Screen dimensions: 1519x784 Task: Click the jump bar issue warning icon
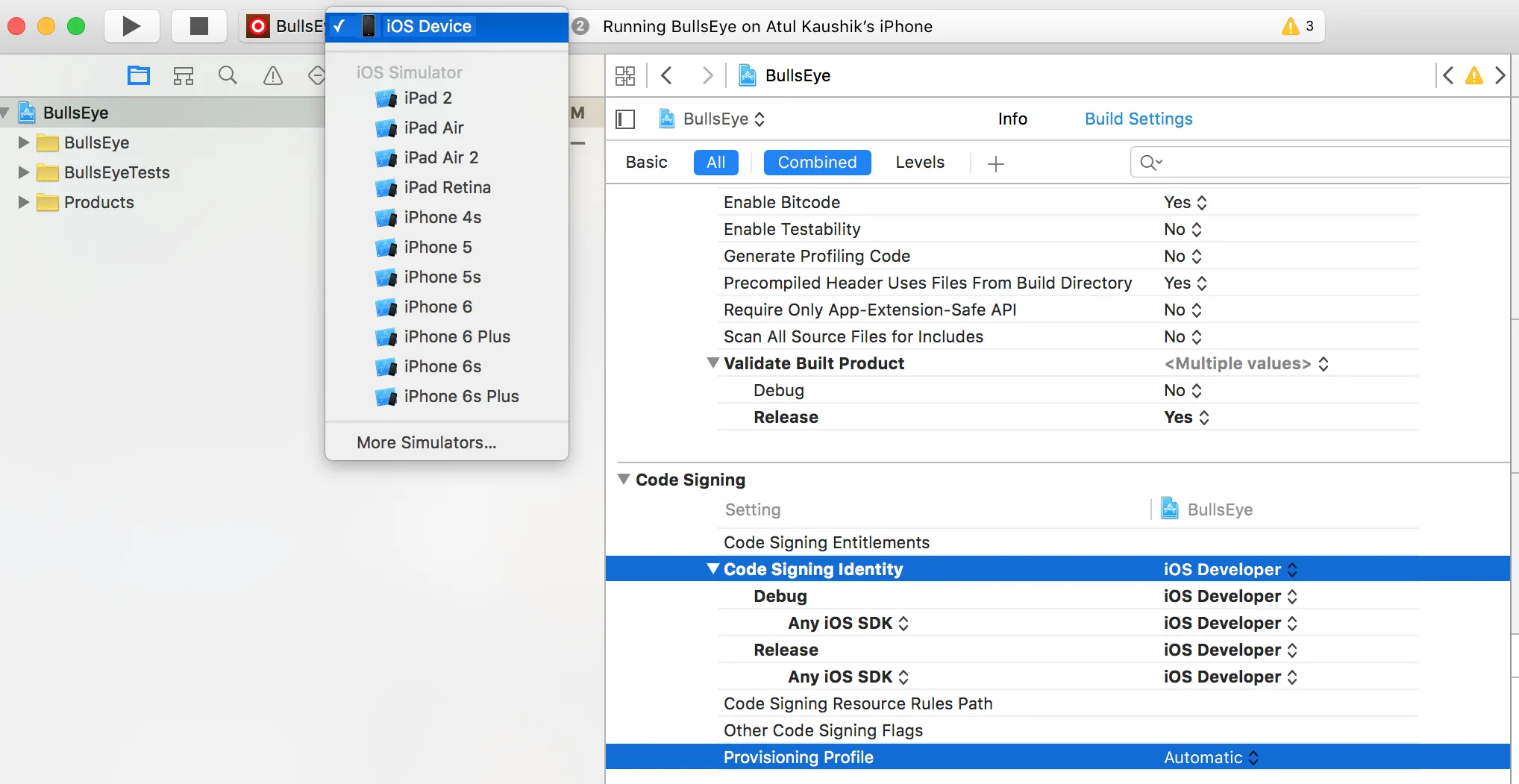[1474, 75]
